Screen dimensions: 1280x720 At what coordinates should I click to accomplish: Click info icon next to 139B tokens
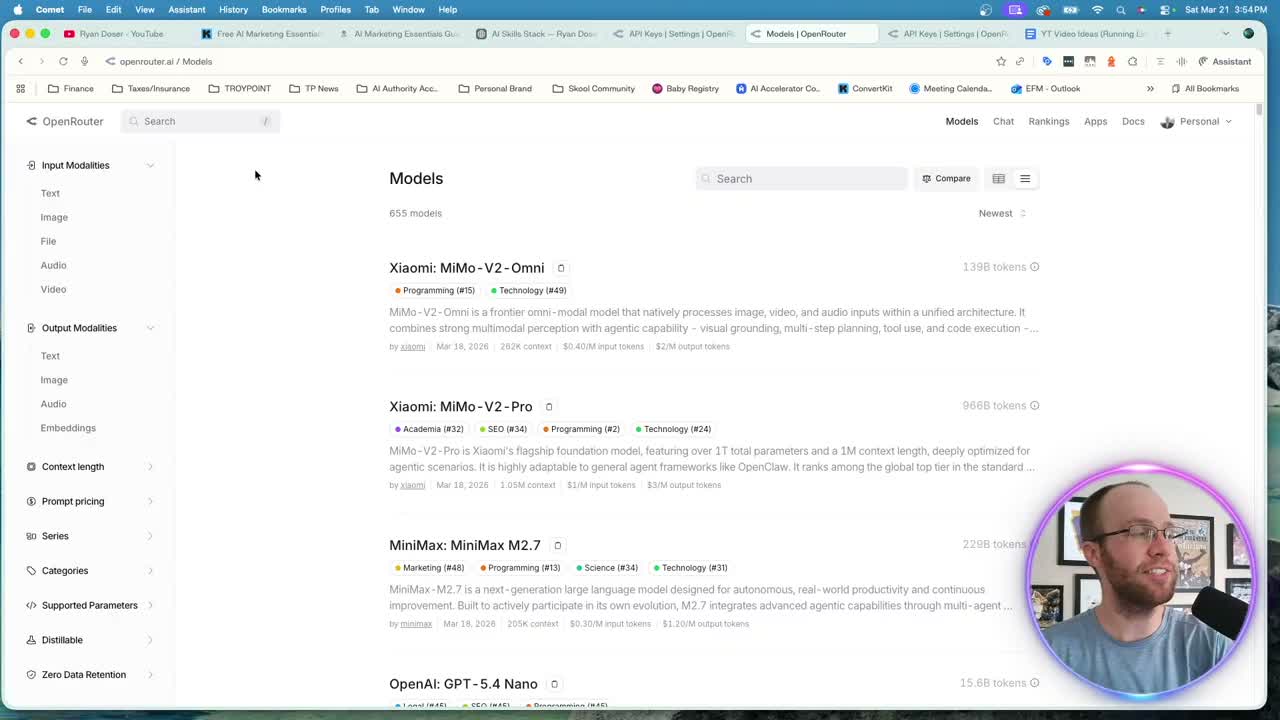click(1035, 267)
